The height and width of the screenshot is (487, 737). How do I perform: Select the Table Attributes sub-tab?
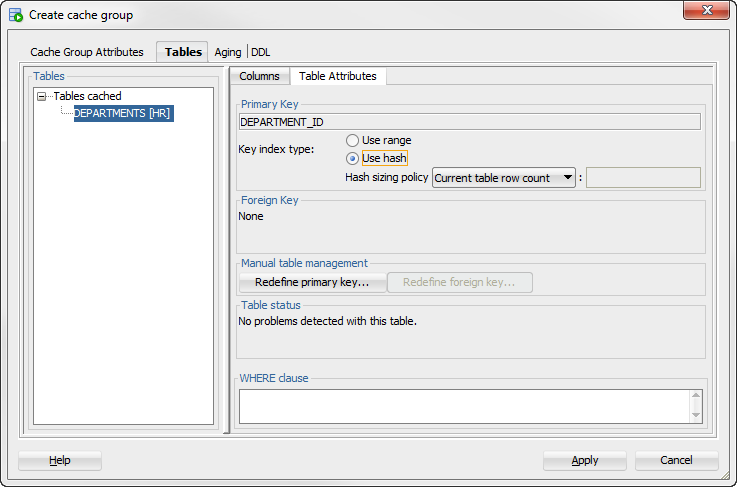pyautogui.click(x=338, y=76)
